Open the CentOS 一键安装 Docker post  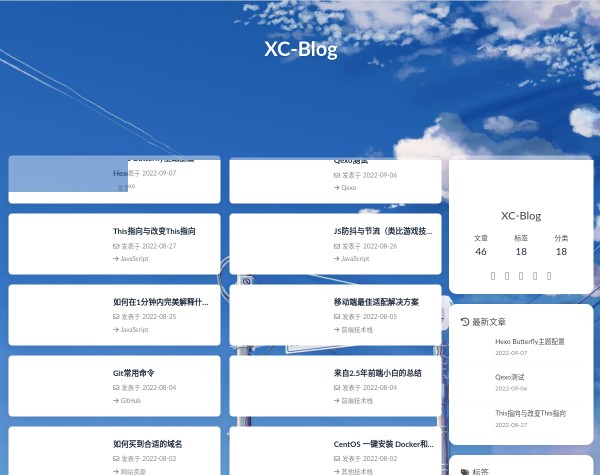point(384,444)
